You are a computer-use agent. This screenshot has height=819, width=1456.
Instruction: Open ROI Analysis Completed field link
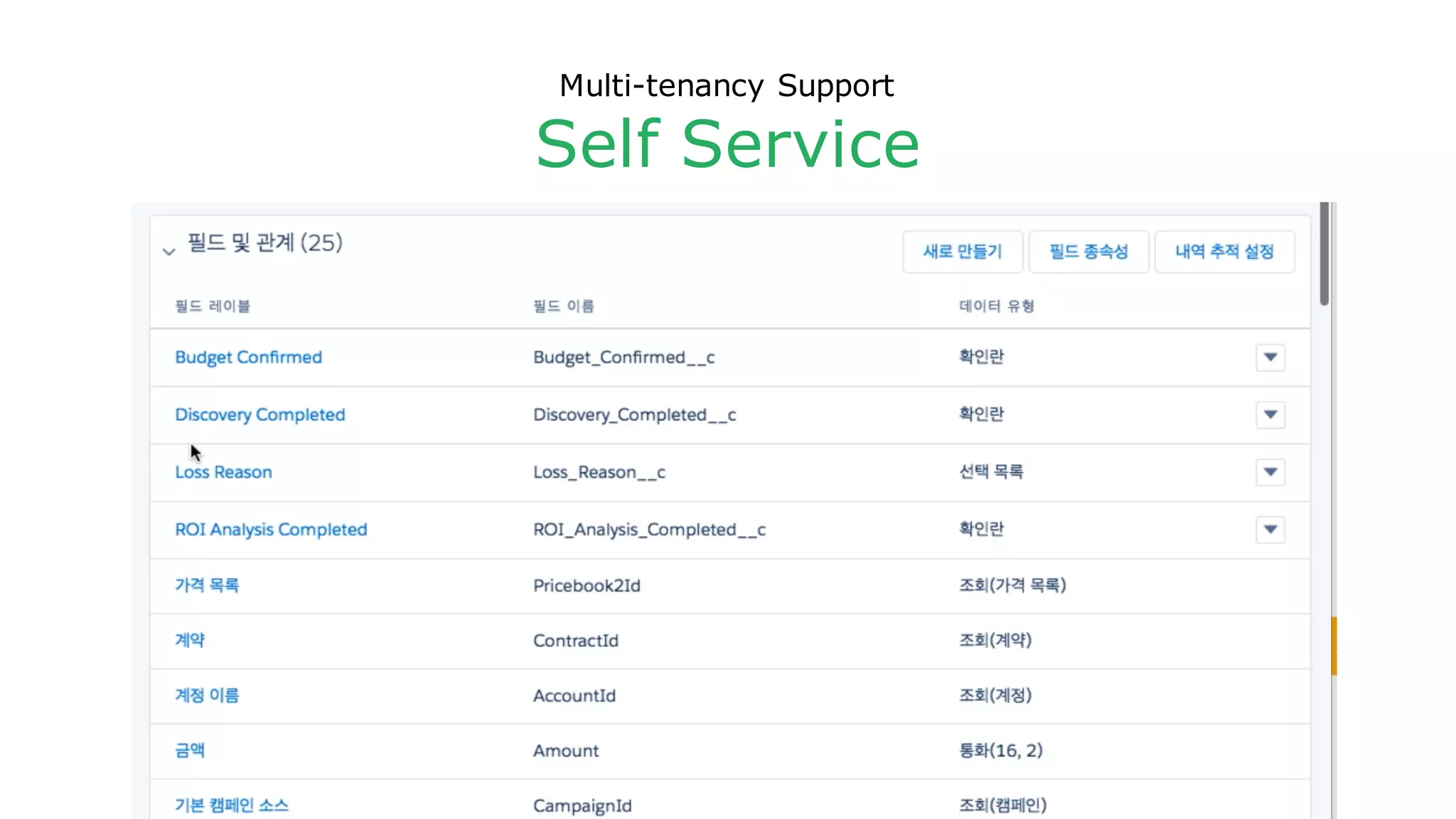point(271,530)
